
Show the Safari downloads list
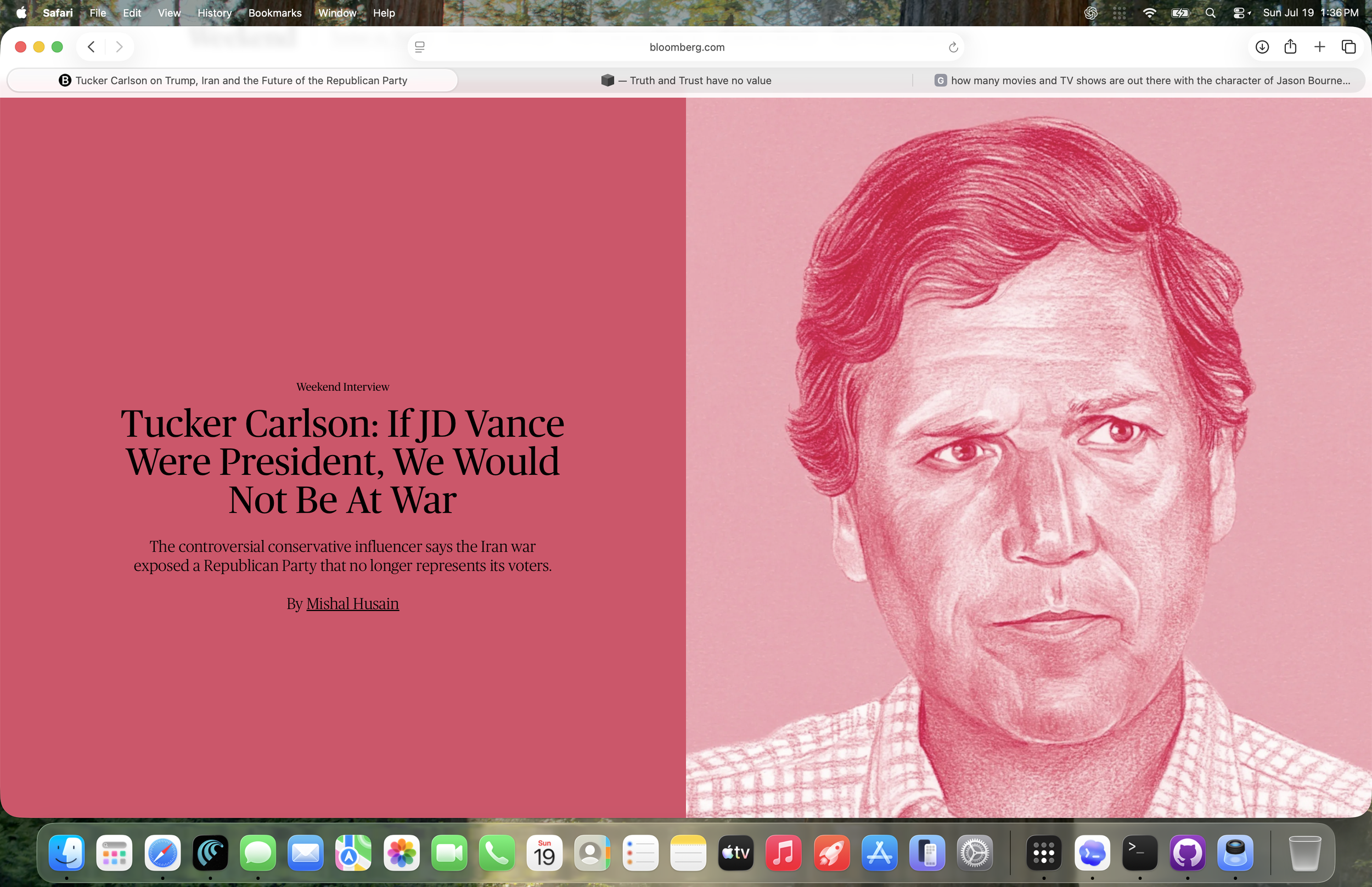click(x=1262, y=47)
